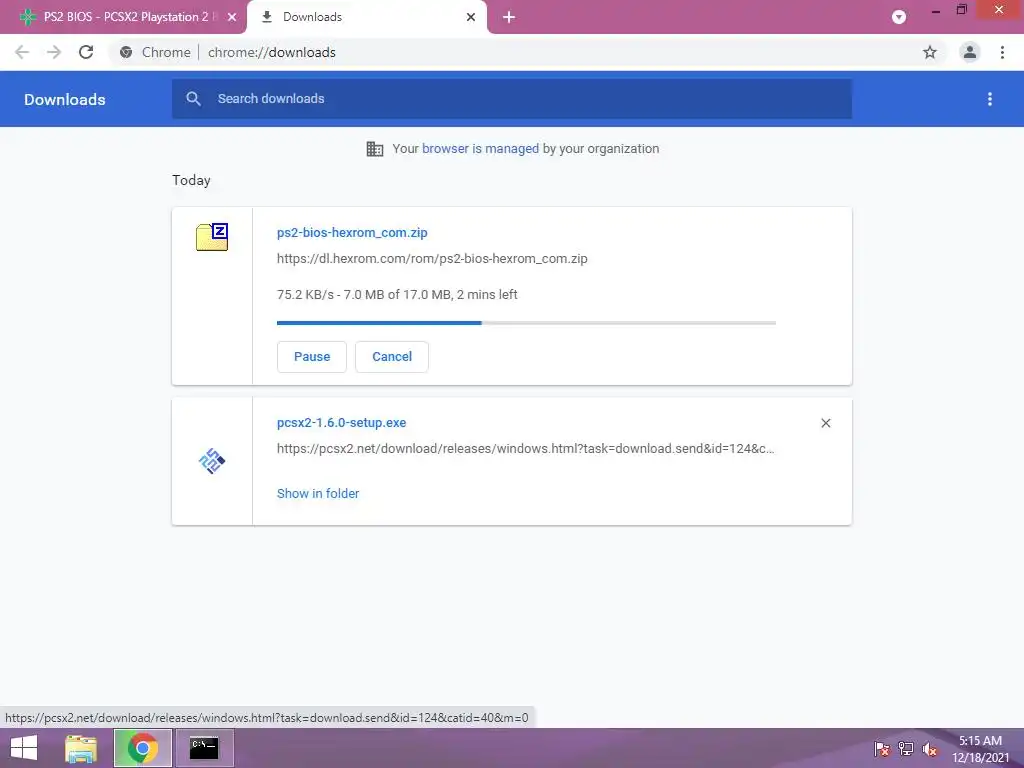Open the taskbar clock showing 5:15 AM
The width and height of the screenshot is (1024, 768).
980,749
